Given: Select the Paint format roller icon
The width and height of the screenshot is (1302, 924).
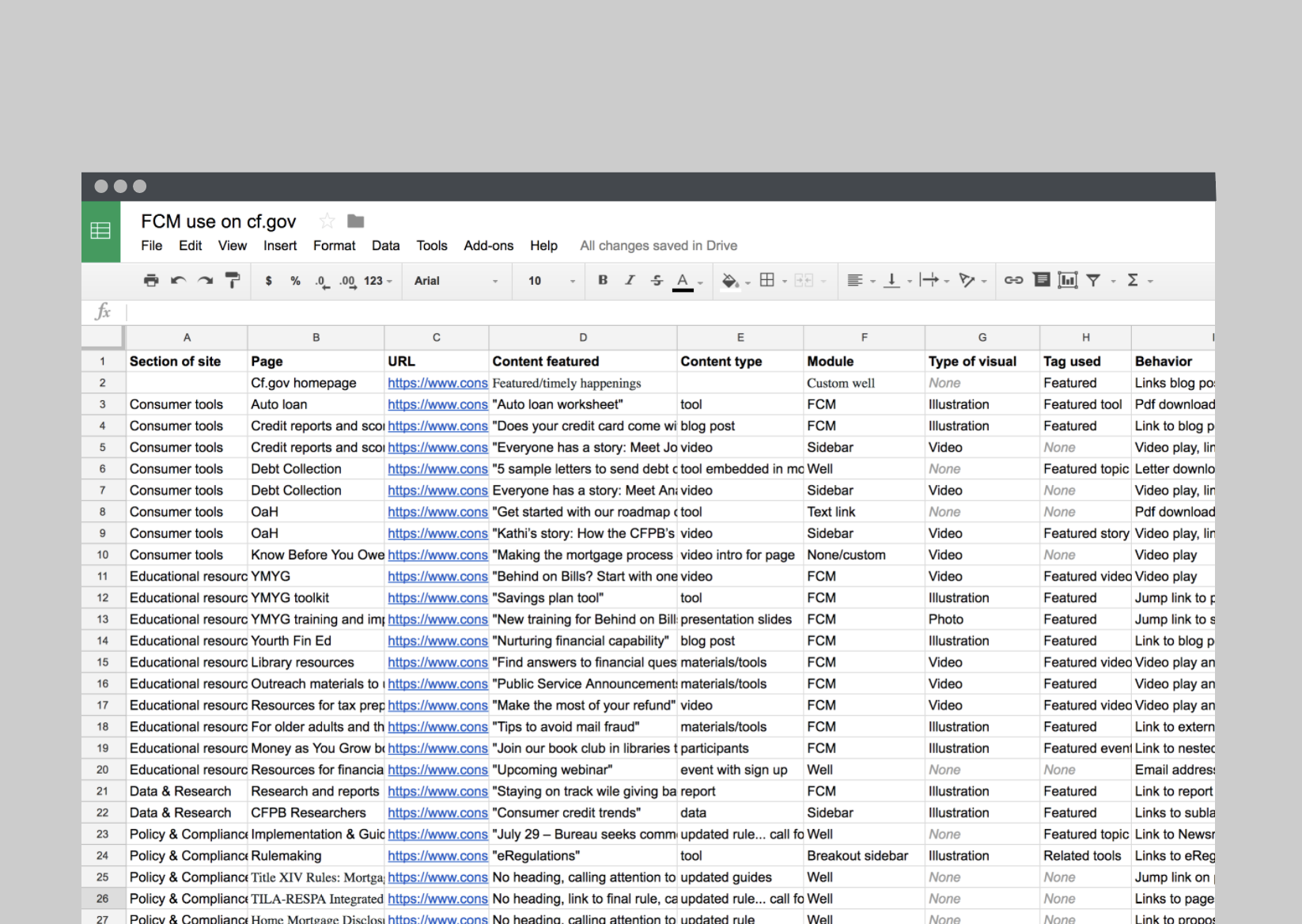Looking at the screenshot, I should click(x=233, y=280).
